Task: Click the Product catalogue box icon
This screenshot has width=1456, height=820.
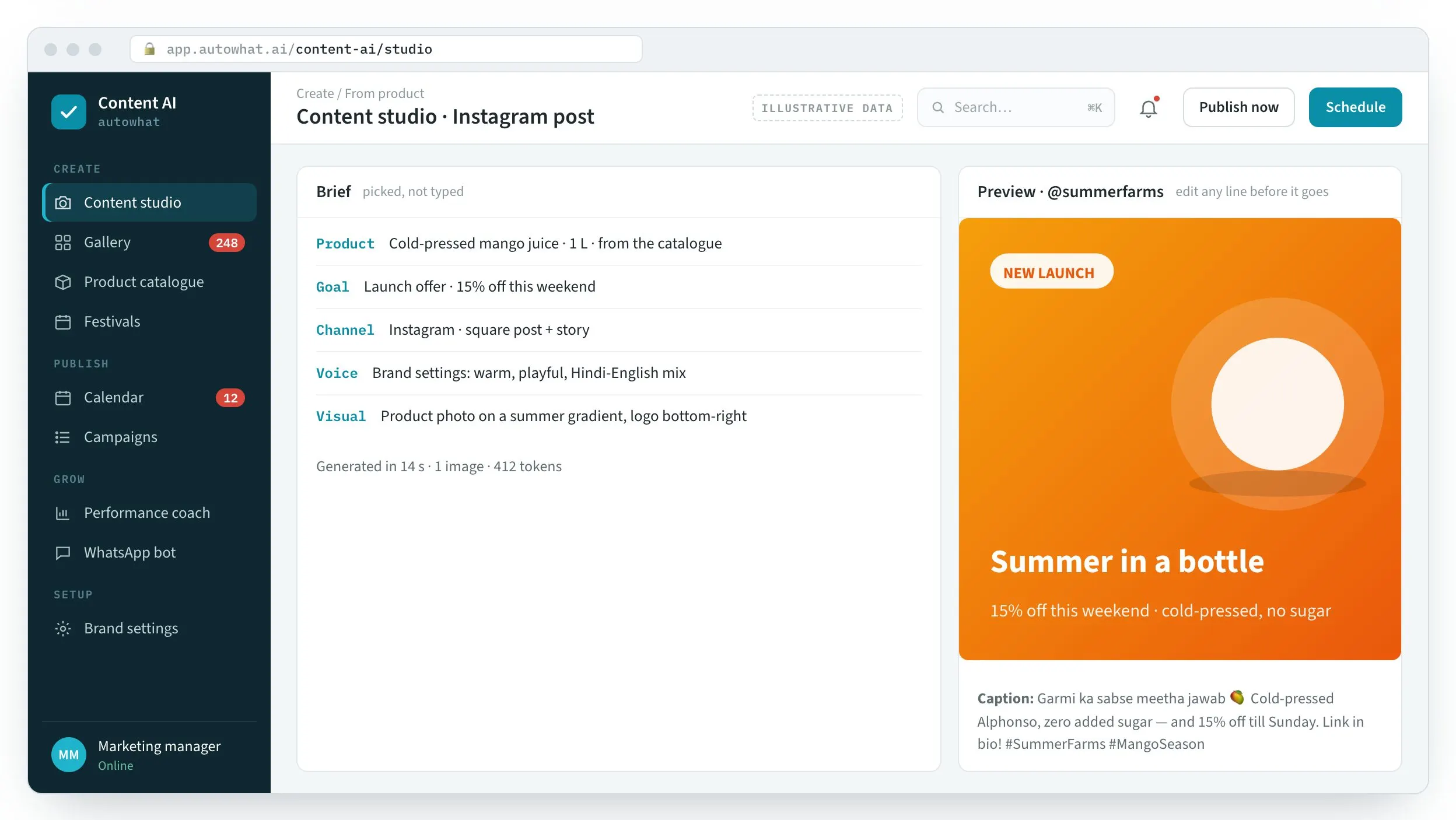Action: pos(62,282)
